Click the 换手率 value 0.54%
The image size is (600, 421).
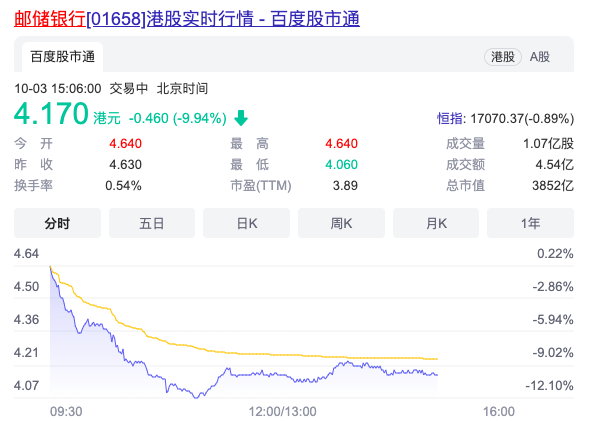point(123,186)
